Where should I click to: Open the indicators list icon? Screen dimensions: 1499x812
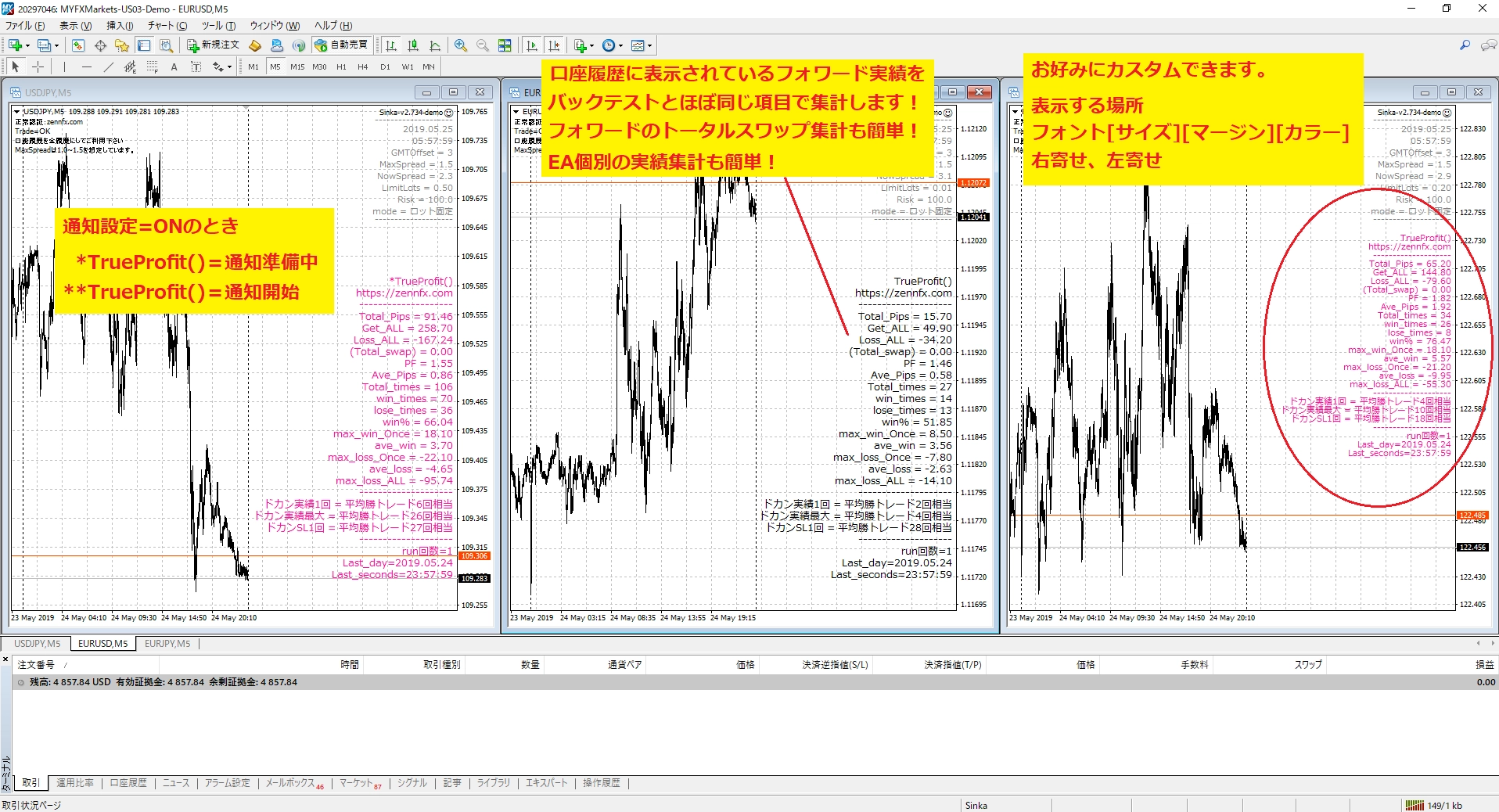[x=580, y=45]
